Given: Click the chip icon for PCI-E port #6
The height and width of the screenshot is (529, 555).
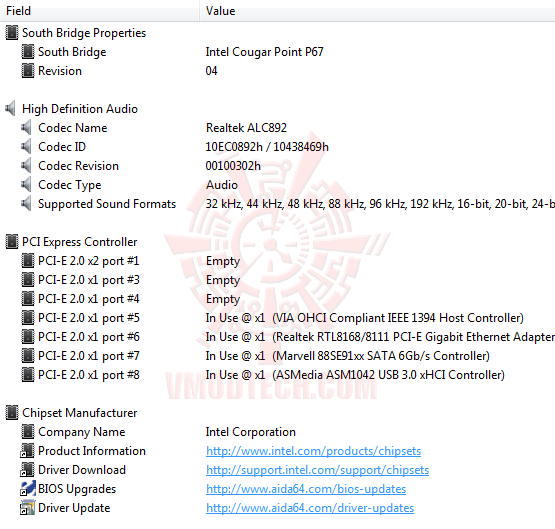Looking at the screenshot, I should [28, 337].
